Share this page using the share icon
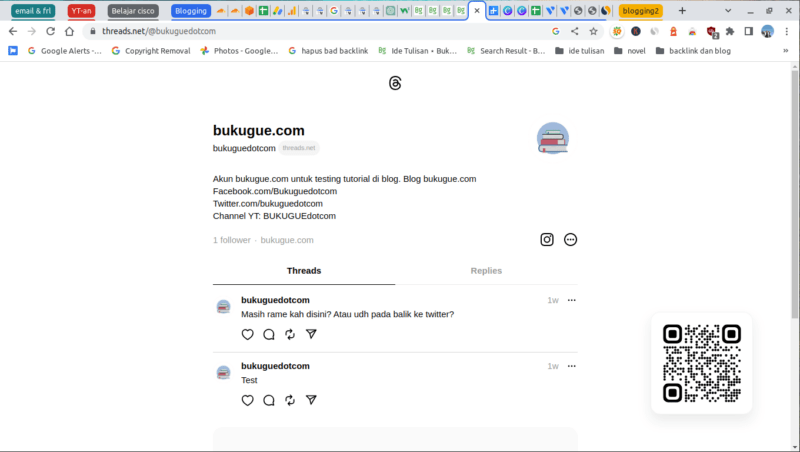The image size is (800, 452). point(574,31)
